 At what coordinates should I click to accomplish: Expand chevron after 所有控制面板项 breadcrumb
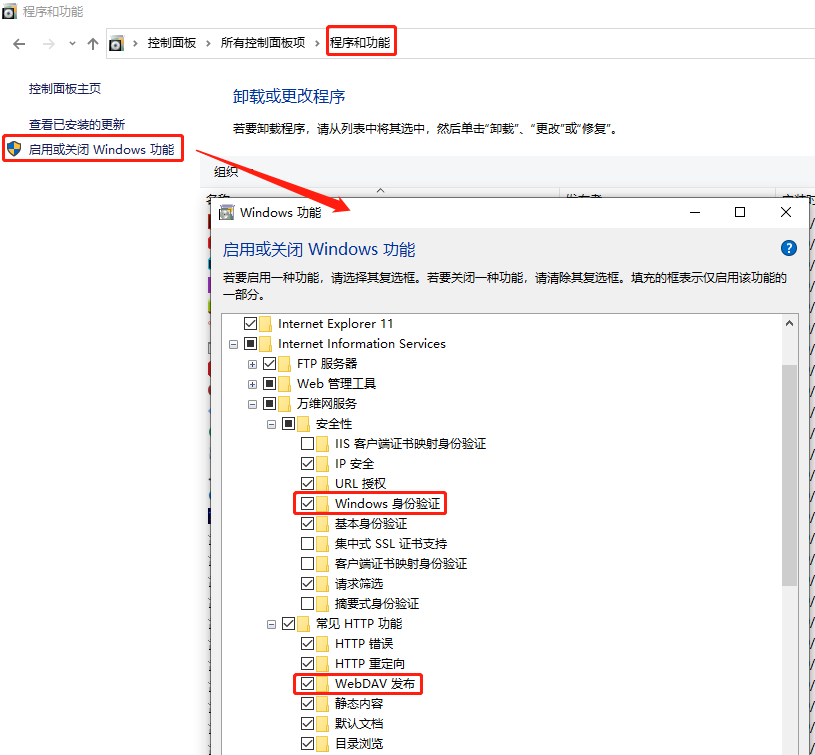(x=317, y=43)
